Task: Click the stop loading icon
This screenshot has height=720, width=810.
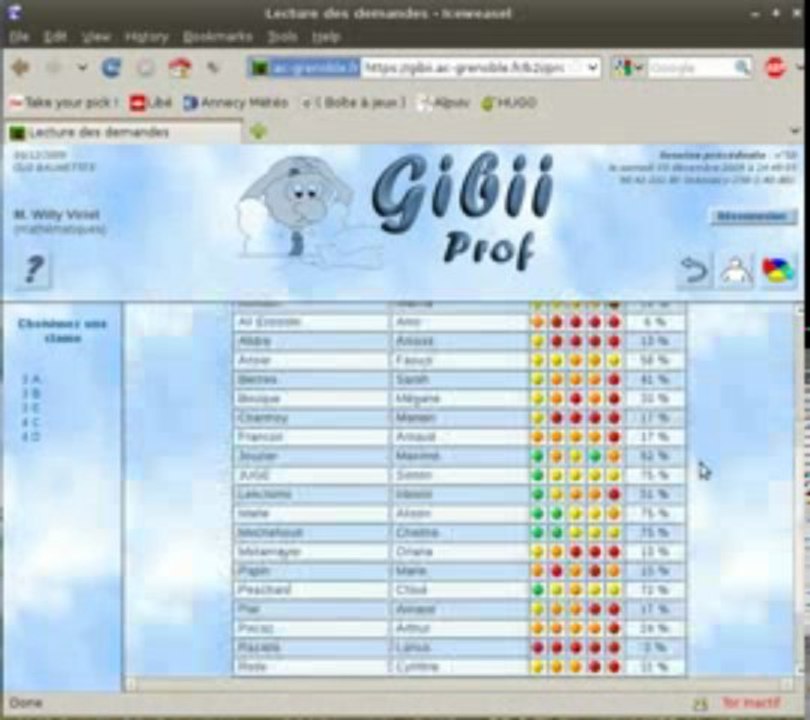Action: tap(146, 68)
